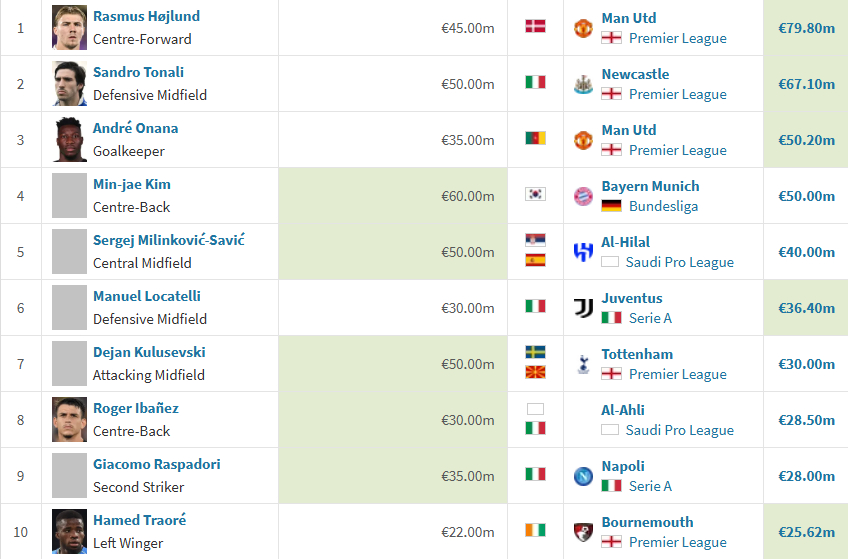Screen dimensions: 848x559
Task: Click the Tottenham club crest
Action: coord(583,364)
